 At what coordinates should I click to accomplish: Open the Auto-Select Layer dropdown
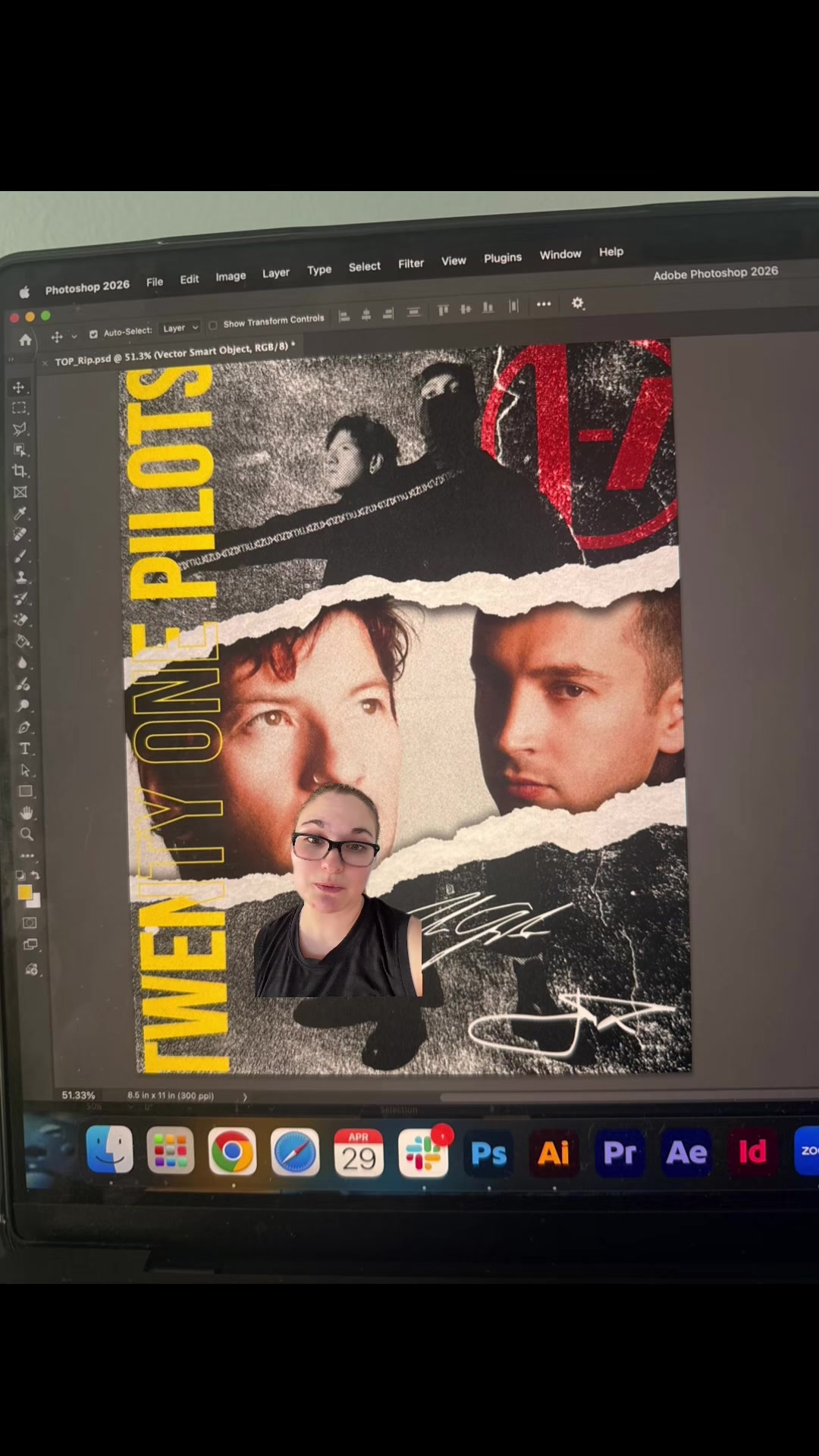tap(180, 328)
